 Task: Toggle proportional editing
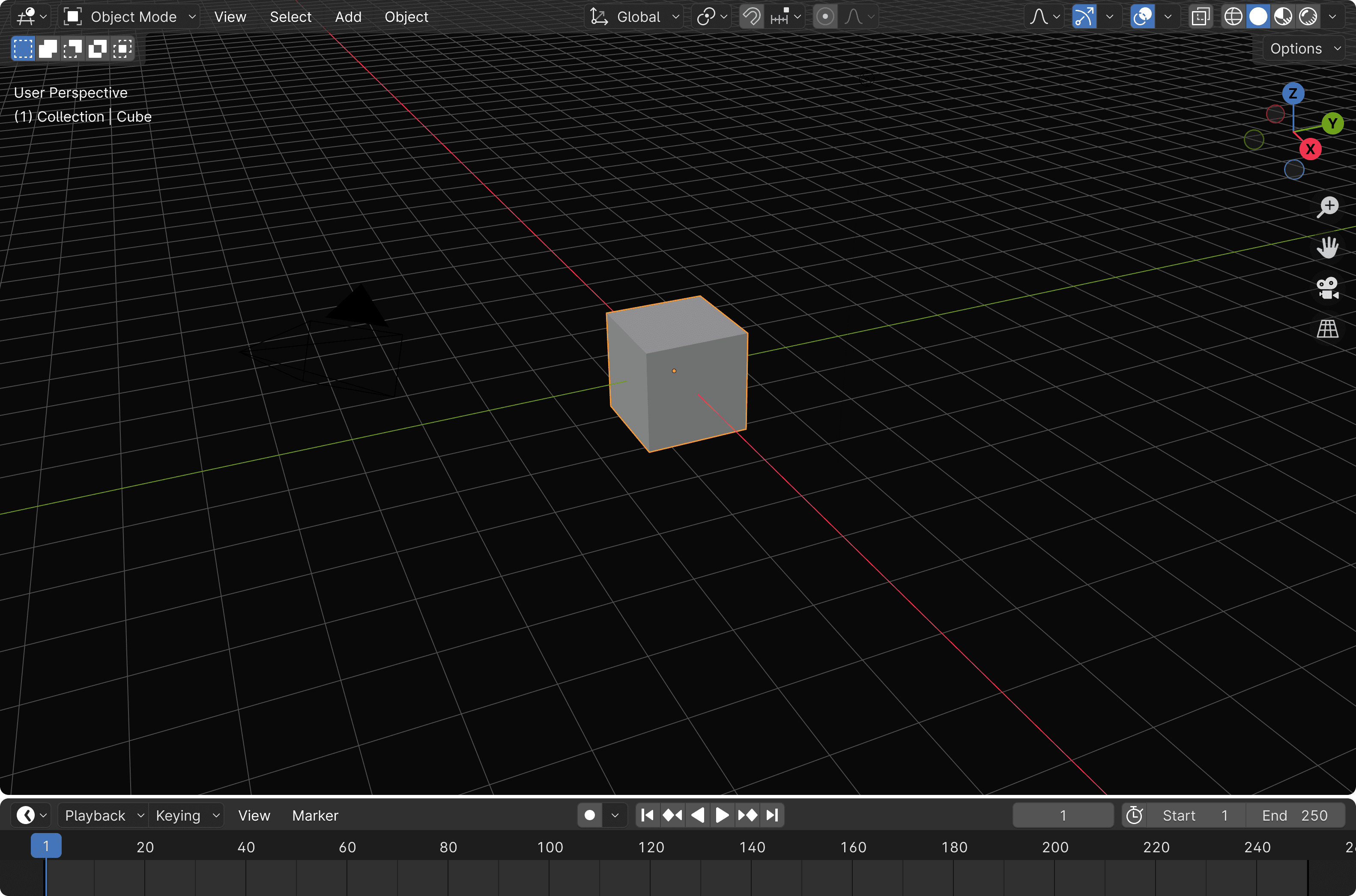pos(824,17)
